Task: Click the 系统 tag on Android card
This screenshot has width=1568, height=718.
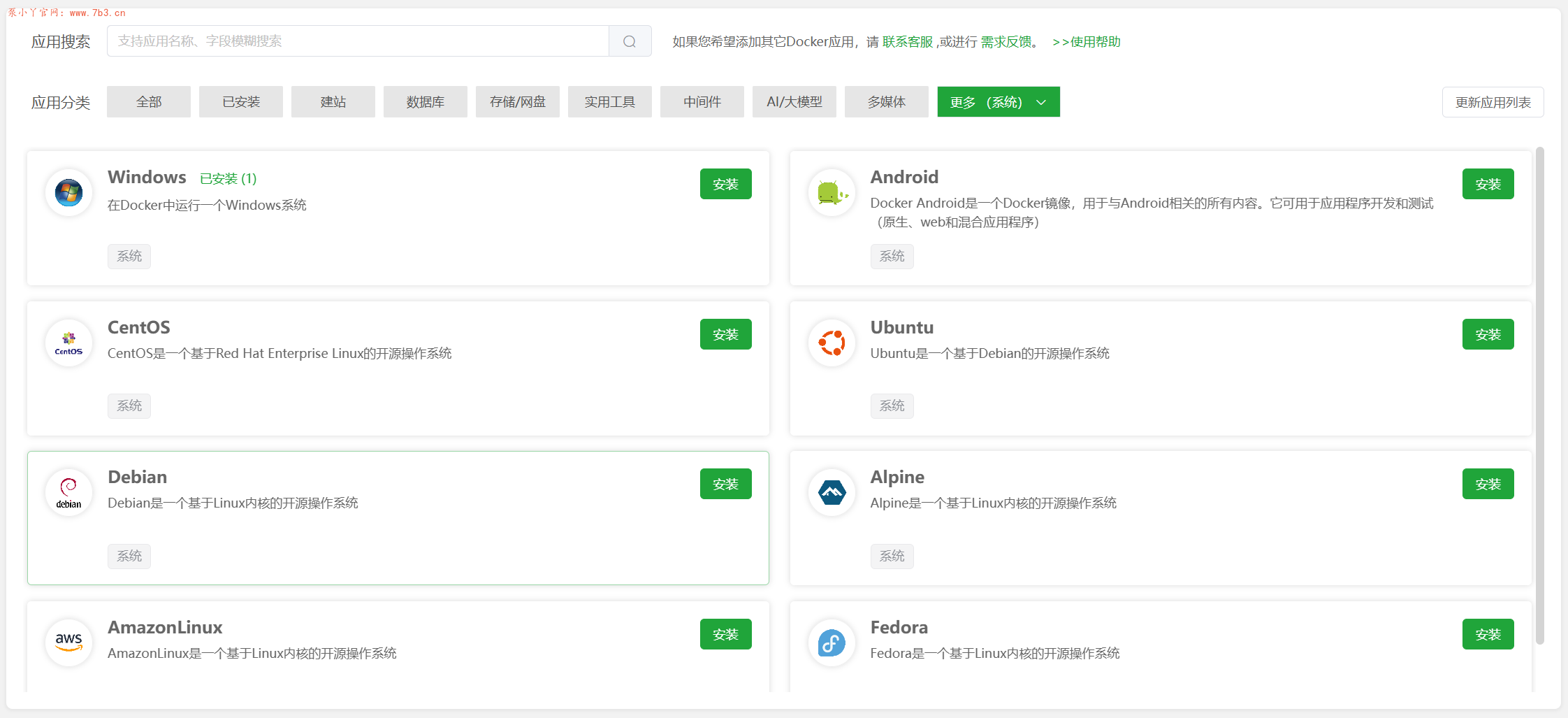Action: click(892, 256)
